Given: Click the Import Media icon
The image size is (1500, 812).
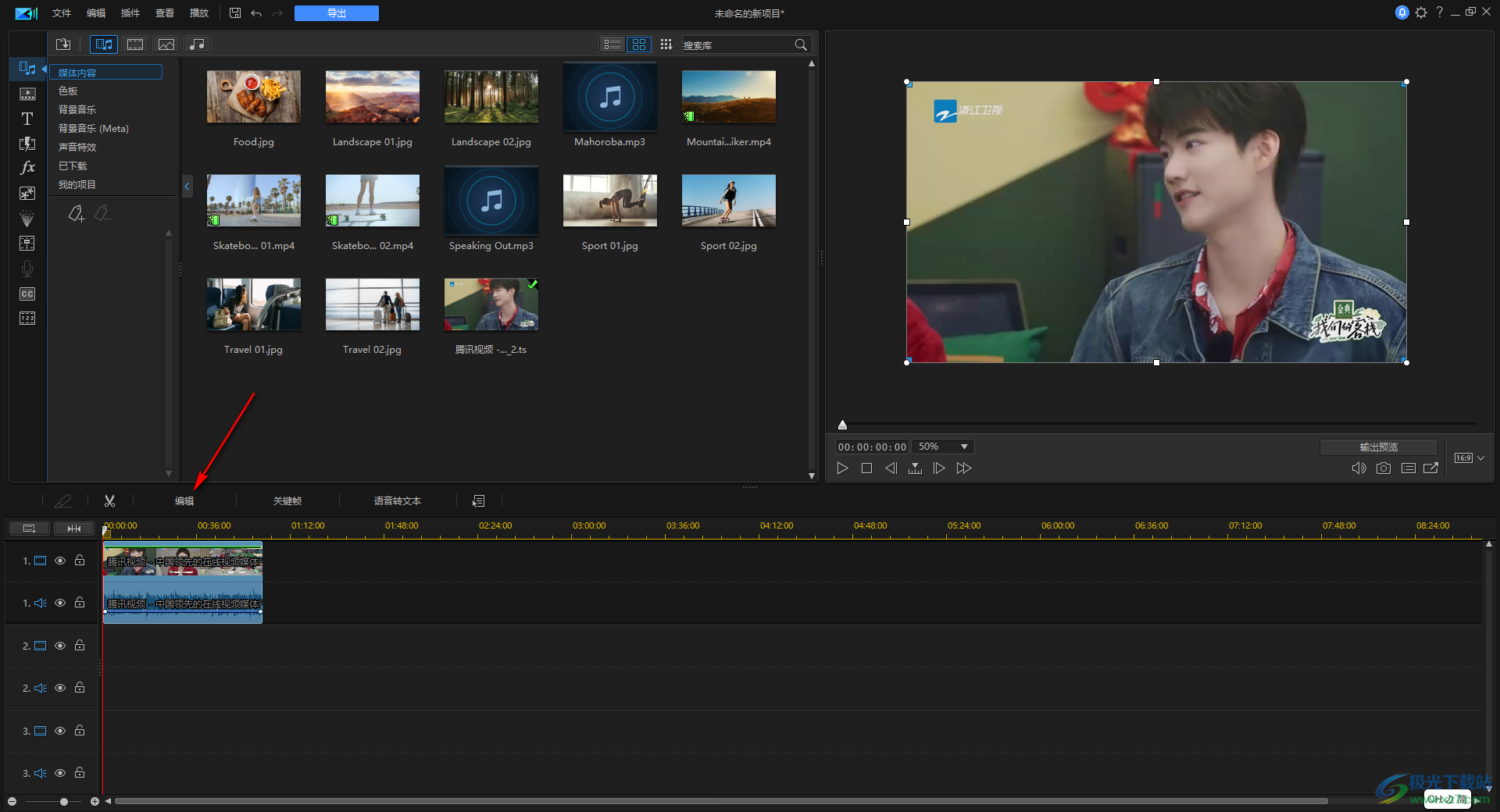Looking at the screenshot, I should 63,45.
